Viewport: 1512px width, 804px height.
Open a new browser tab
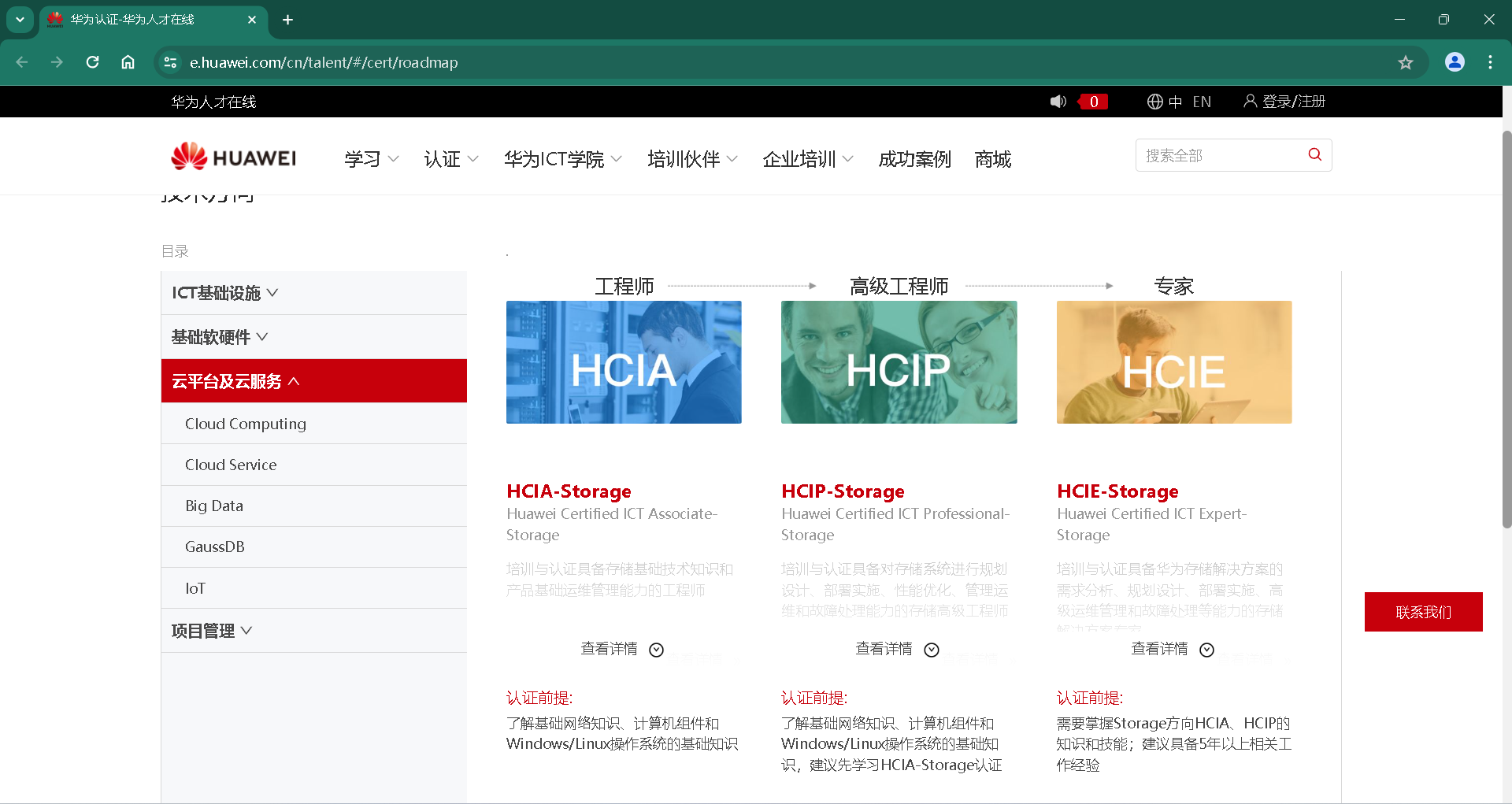pyautogui.click(x=288, y=20)
